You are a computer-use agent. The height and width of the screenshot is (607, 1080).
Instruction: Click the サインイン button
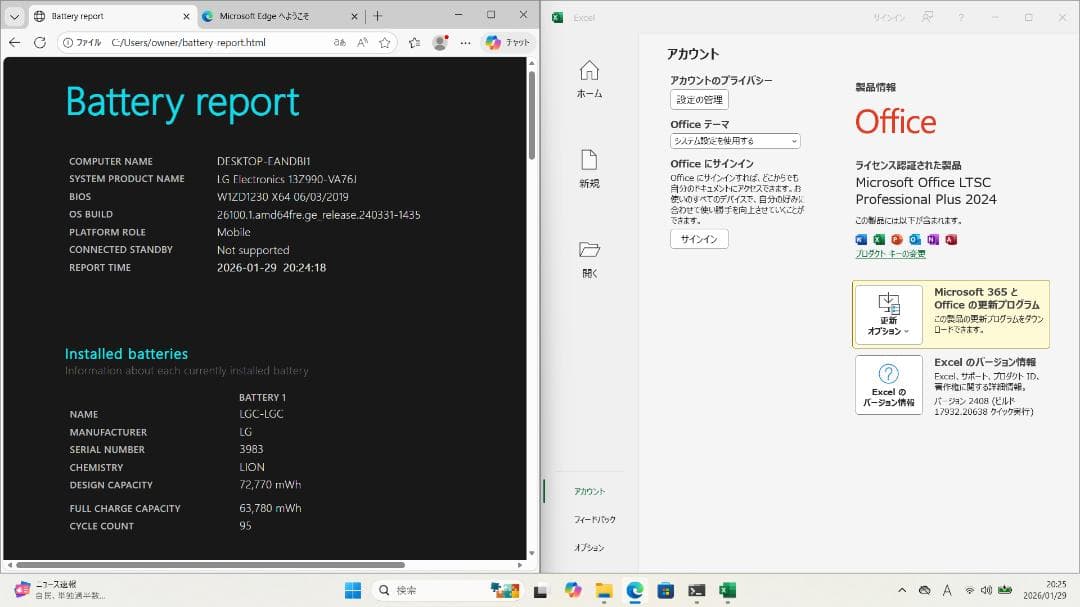(x=698, y=238)
